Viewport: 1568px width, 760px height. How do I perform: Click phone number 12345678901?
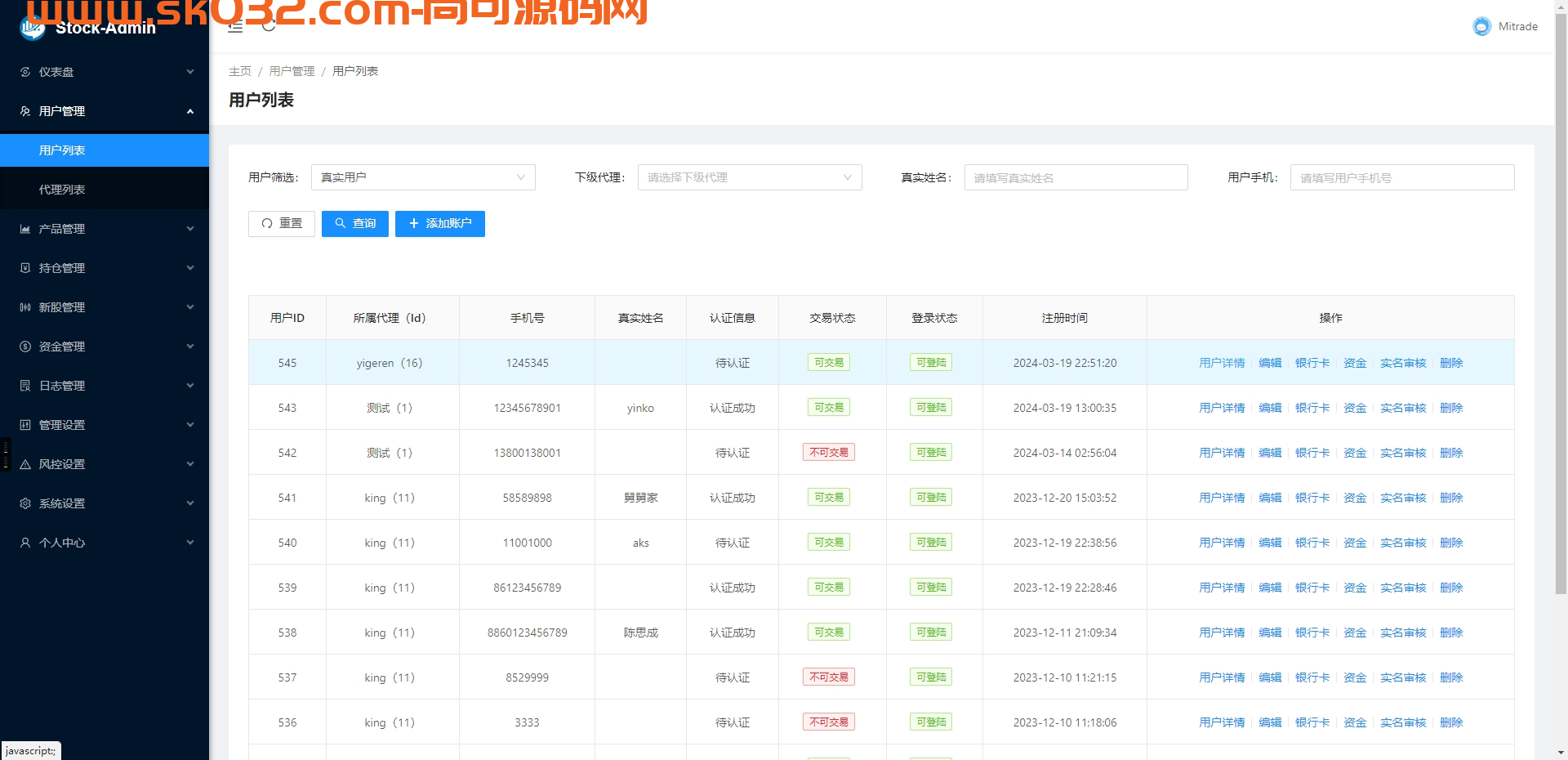527,408
